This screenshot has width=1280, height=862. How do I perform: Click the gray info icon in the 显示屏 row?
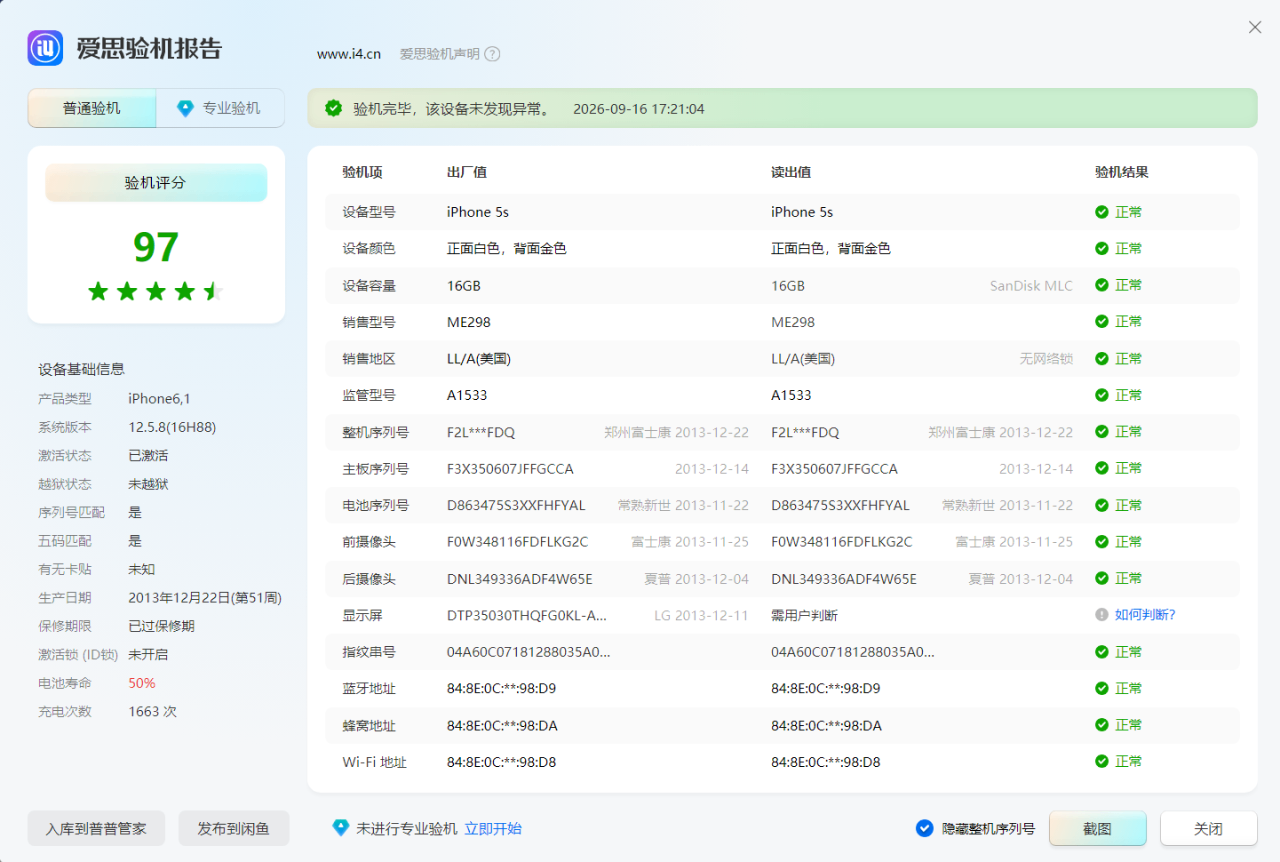pyautogui.click(x=1102, y=615)
